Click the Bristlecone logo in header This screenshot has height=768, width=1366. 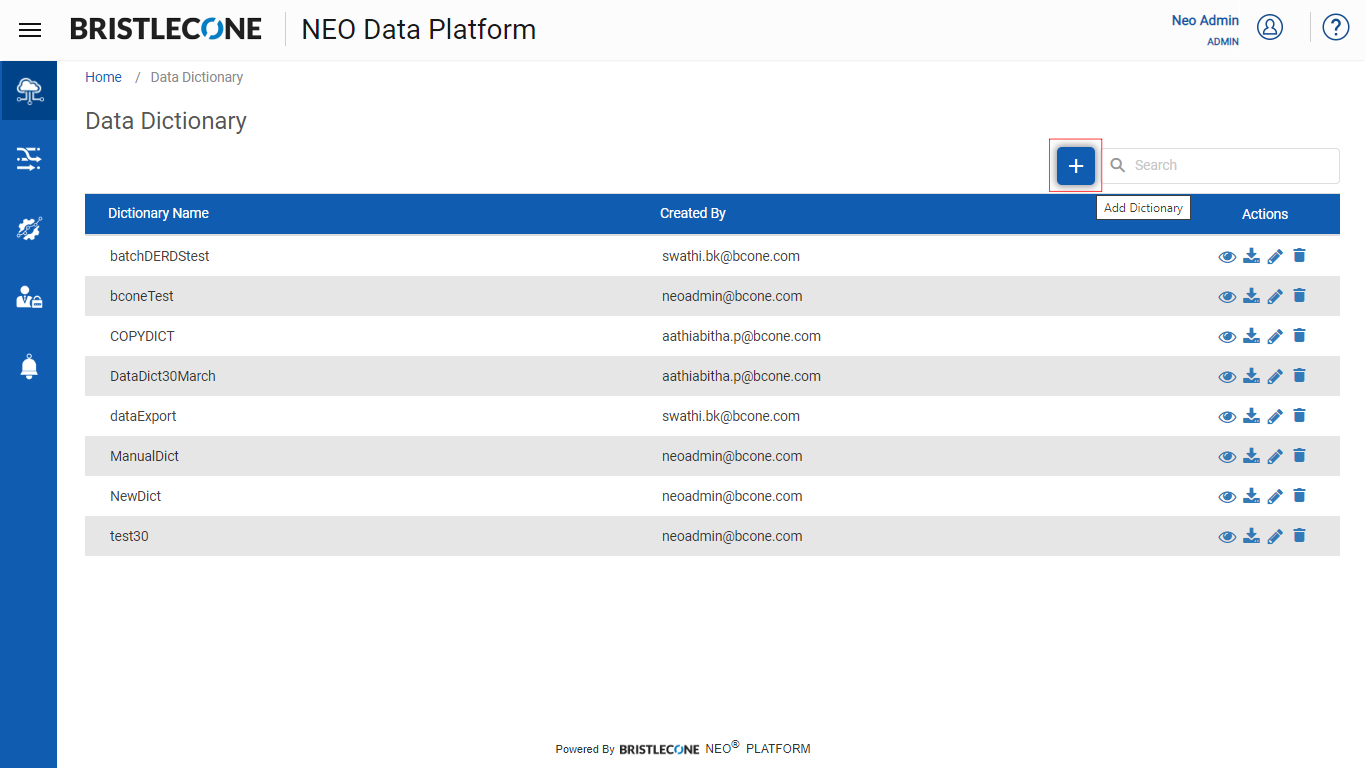coord(166,29)
